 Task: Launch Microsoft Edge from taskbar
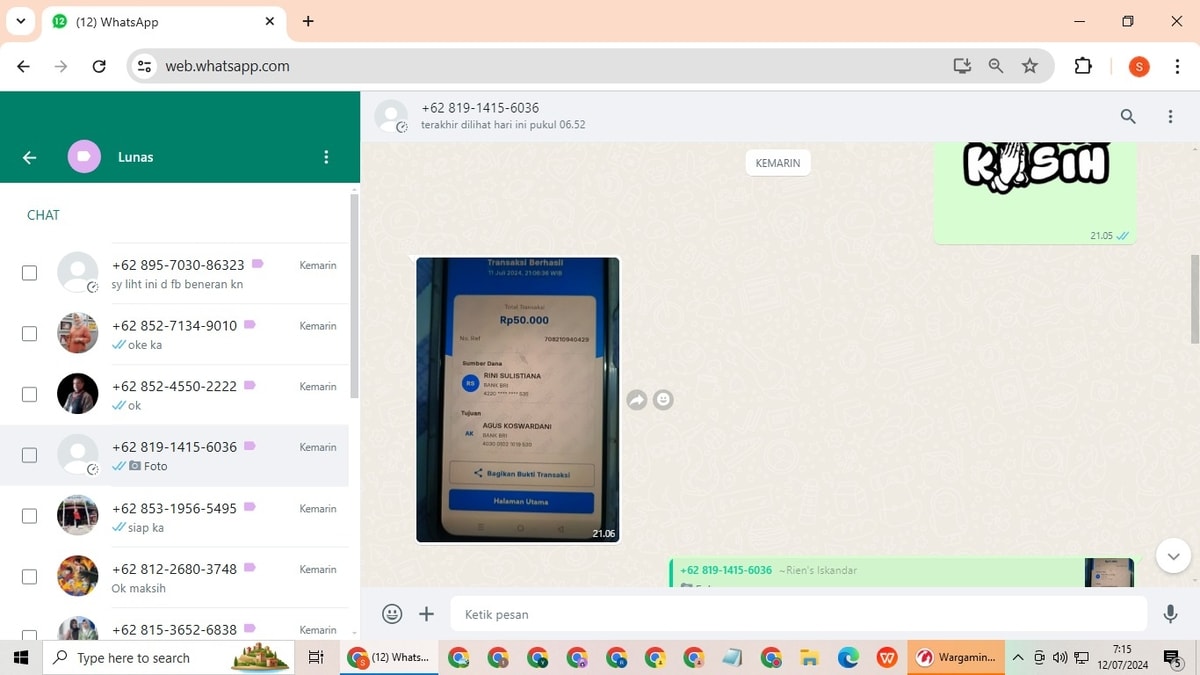tap(848, 658)
